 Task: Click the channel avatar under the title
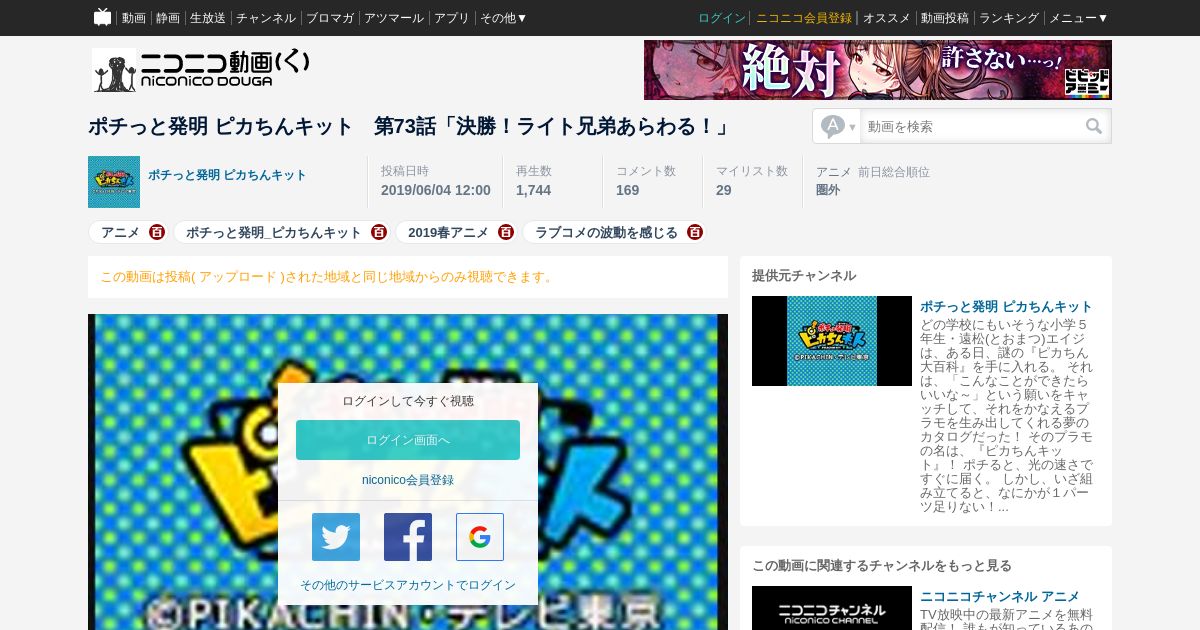click(114, 182)
